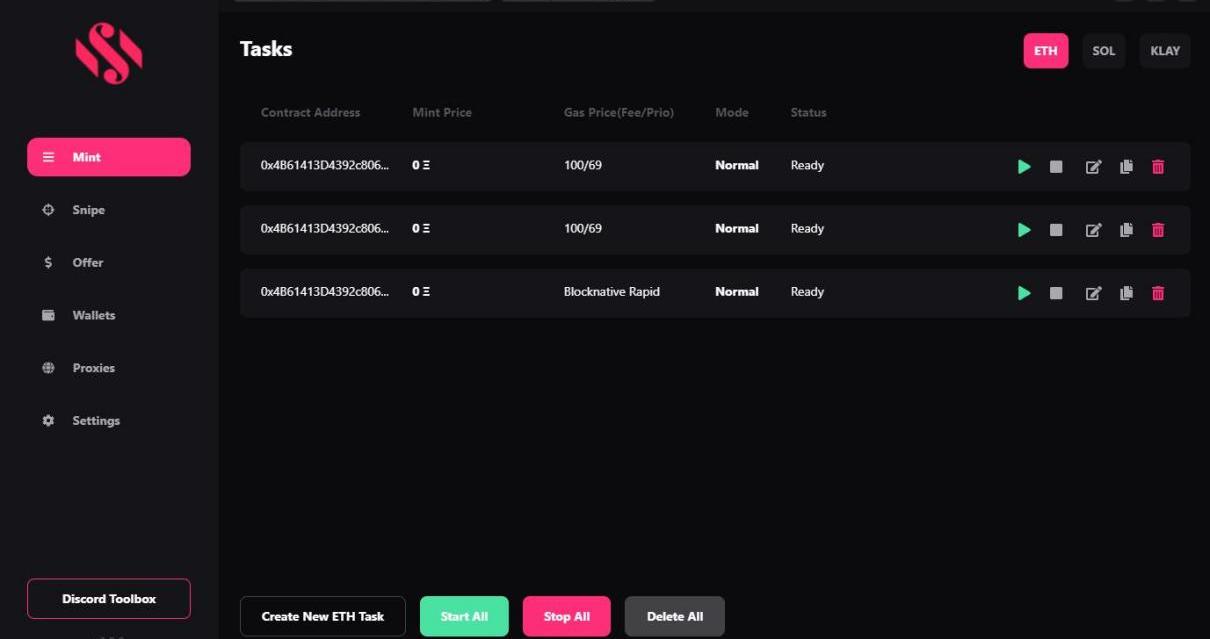1210x639 pixels.
Task: Open the Discord Toolbox
Action: pyautogui.click(x=109, y=598)
